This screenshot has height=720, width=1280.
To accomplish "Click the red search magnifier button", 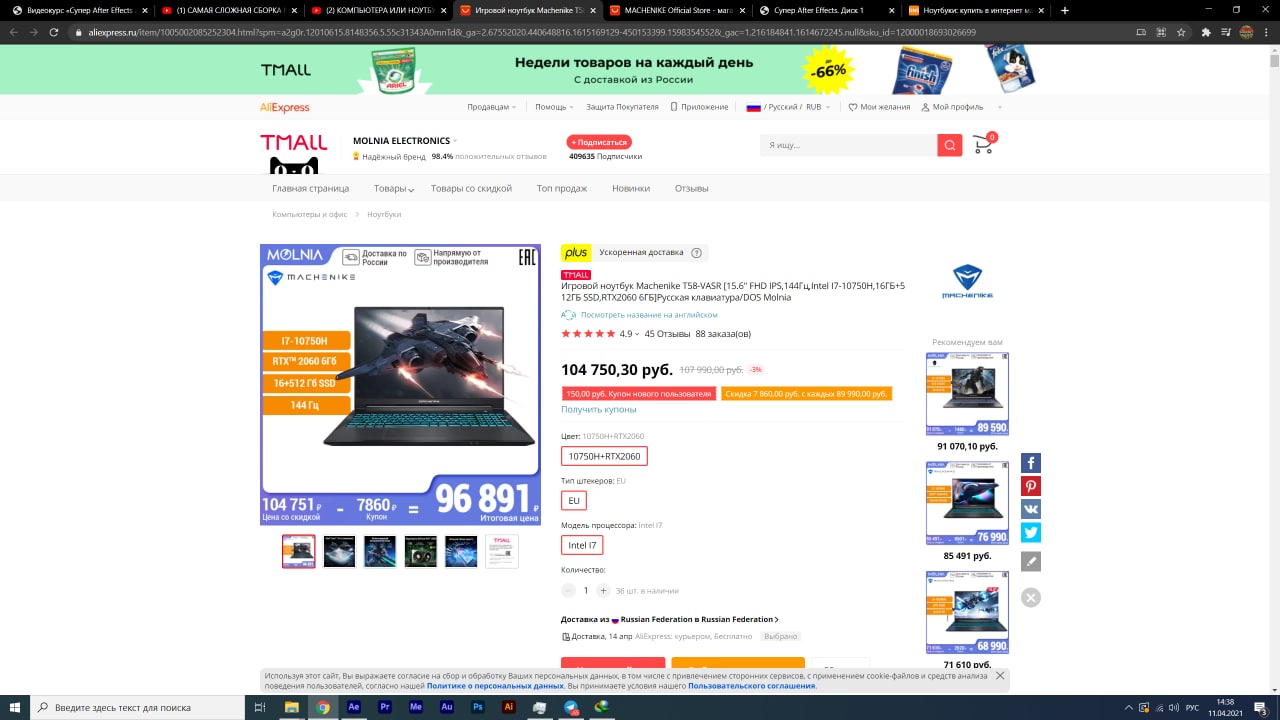I will click(949, 146).
